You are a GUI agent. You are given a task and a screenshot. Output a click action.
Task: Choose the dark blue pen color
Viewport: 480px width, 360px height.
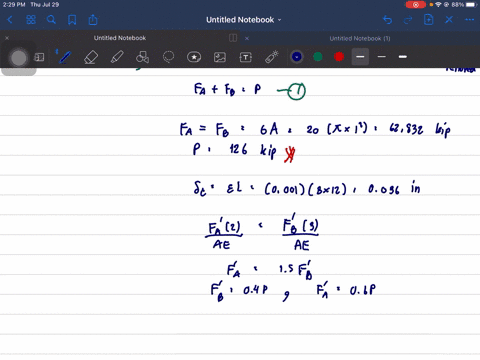[x=297, y=57]
